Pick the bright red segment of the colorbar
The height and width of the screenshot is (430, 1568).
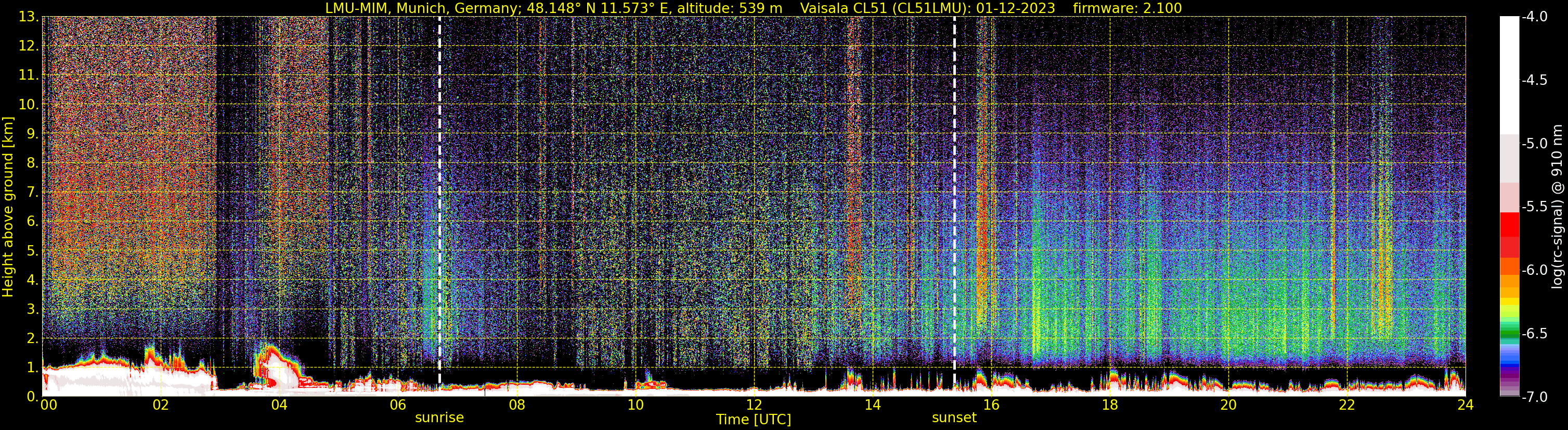point(1509,224)
